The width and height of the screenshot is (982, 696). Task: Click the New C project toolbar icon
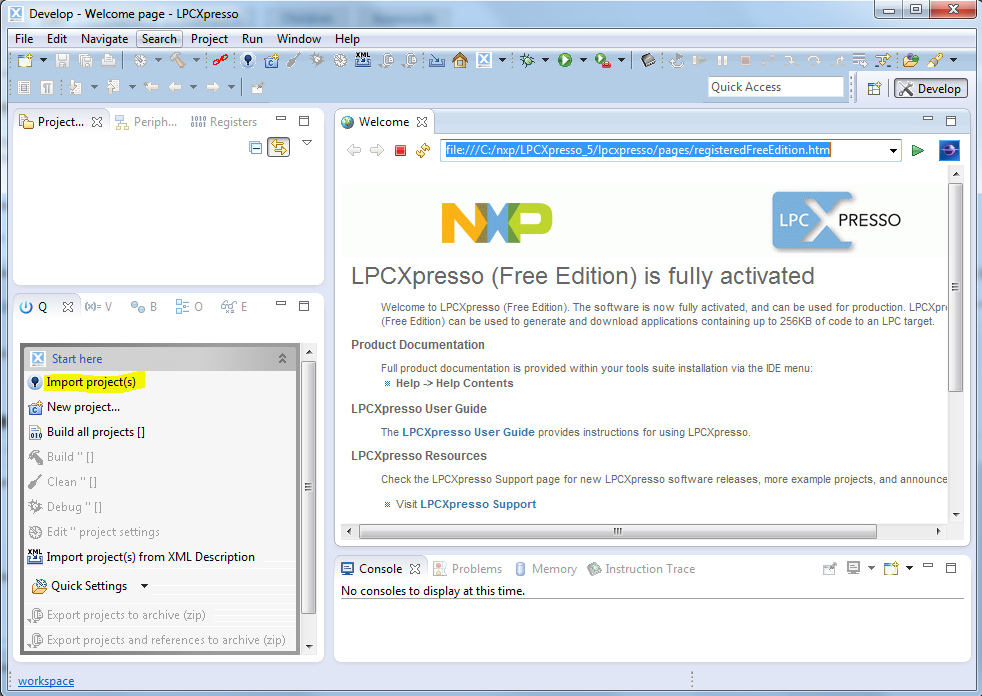click(271, 60)
